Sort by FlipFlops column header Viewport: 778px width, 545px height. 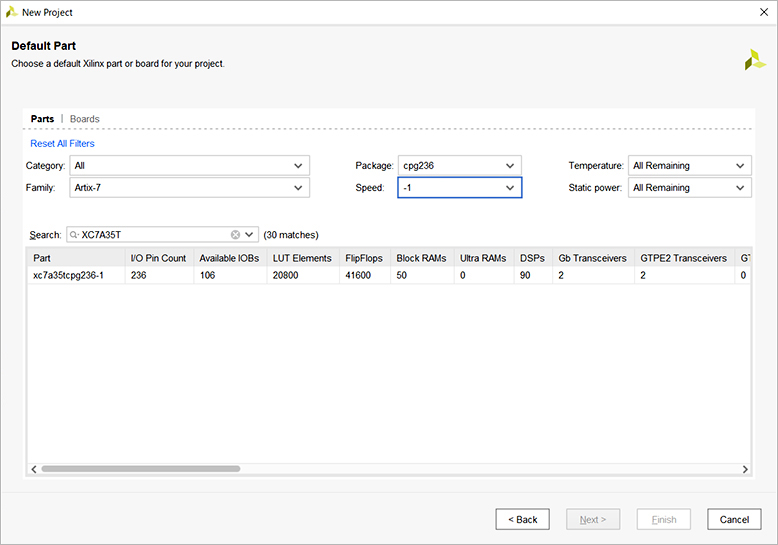(x=365, y=258)
